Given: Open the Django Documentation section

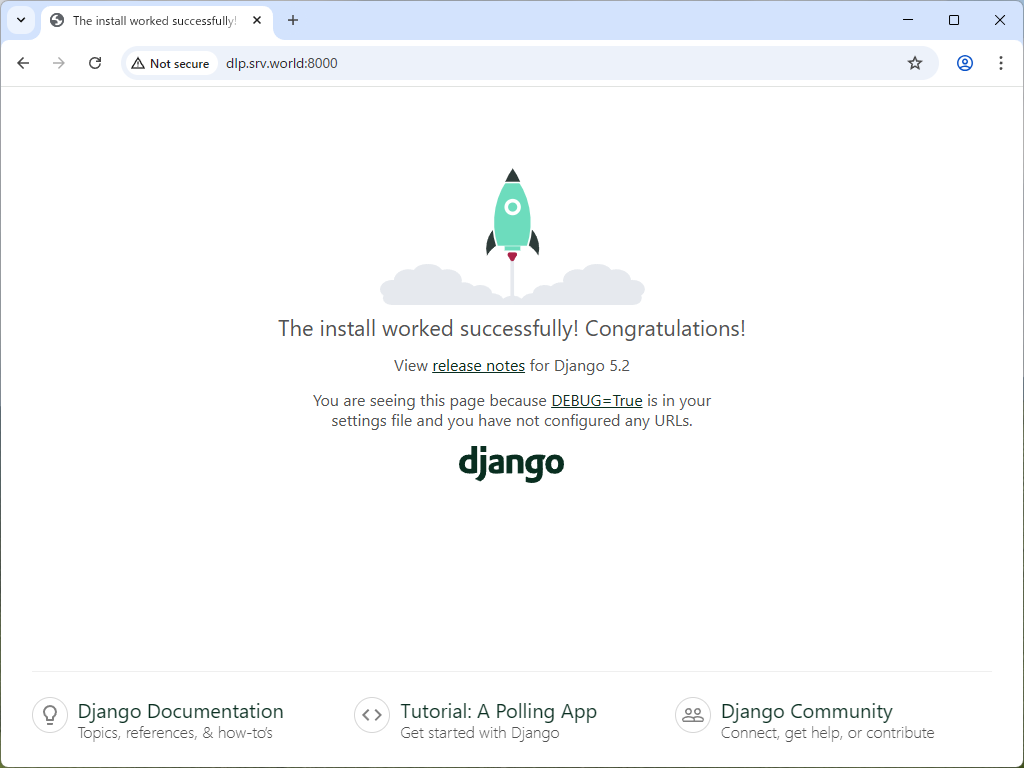Looking at the screenshot, I should click(x=180, y=711).
